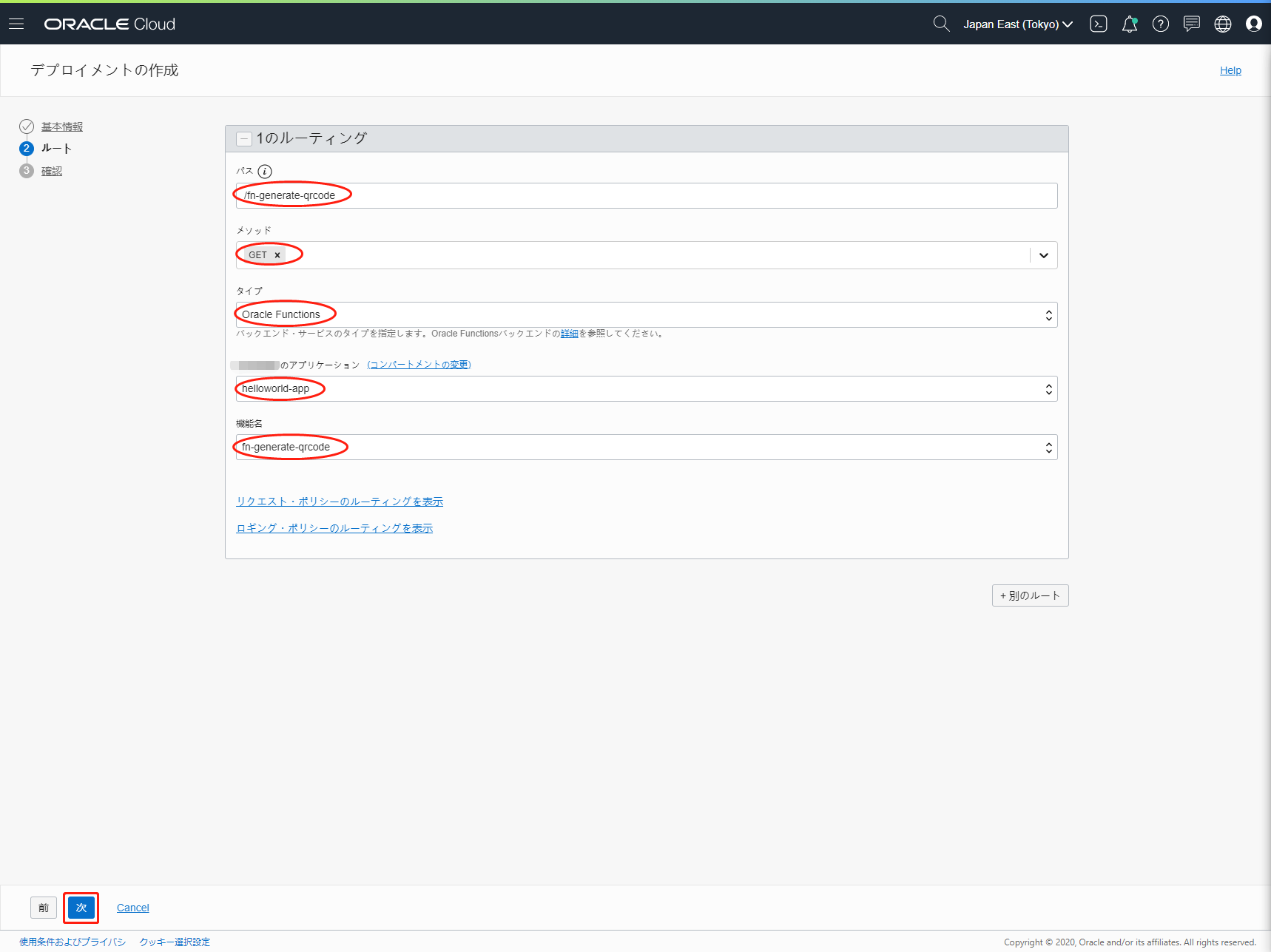Click the help question mark icon
The image size is (1271, 952).
click(x=1161, y=24)
